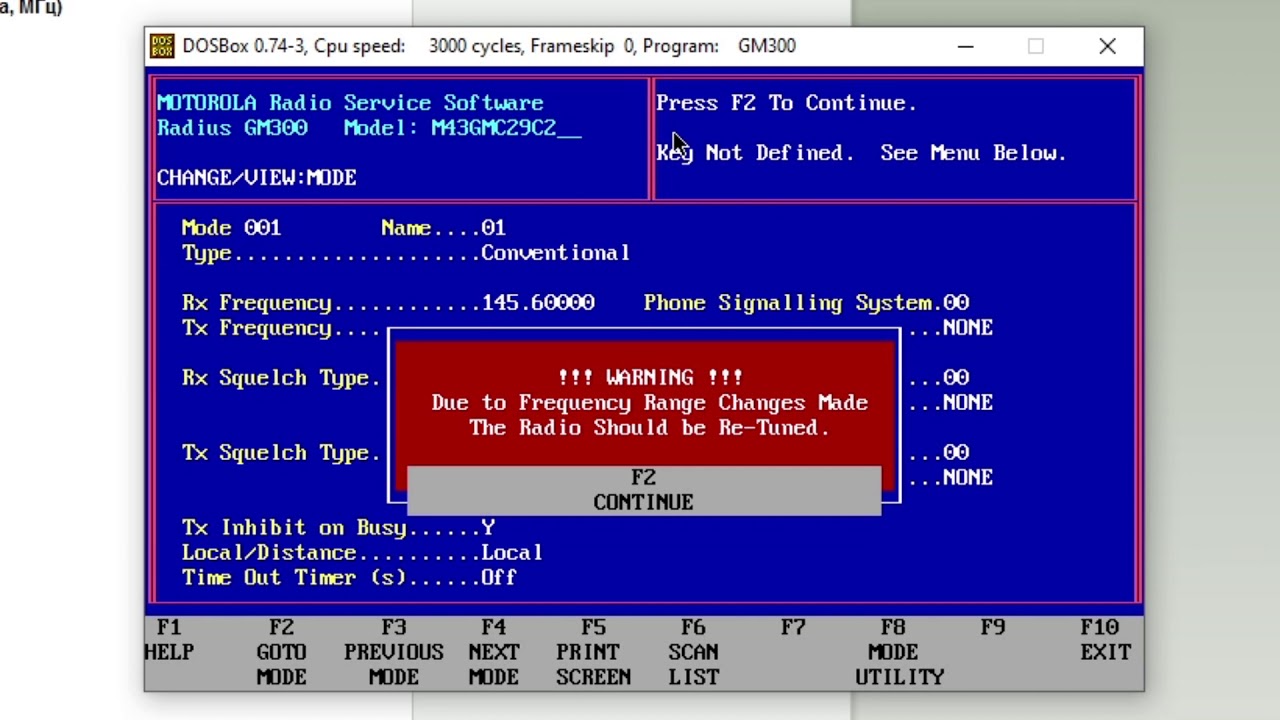The image size is (1280, 720).
Task: Click the '!!! WARNING !!!' heading
Action: tap(650, 378)
